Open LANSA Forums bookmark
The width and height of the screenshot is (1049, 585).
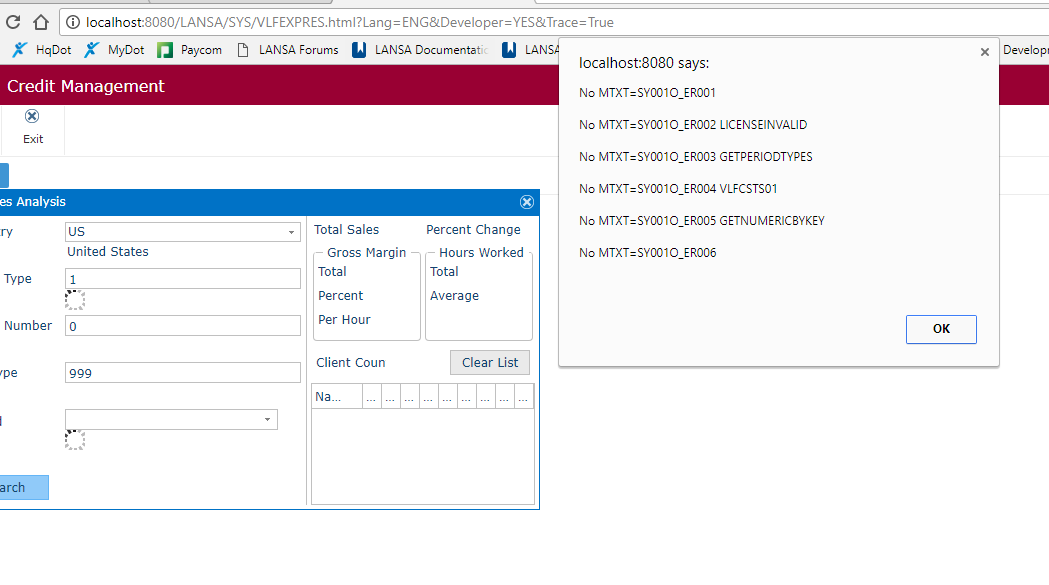288,50
